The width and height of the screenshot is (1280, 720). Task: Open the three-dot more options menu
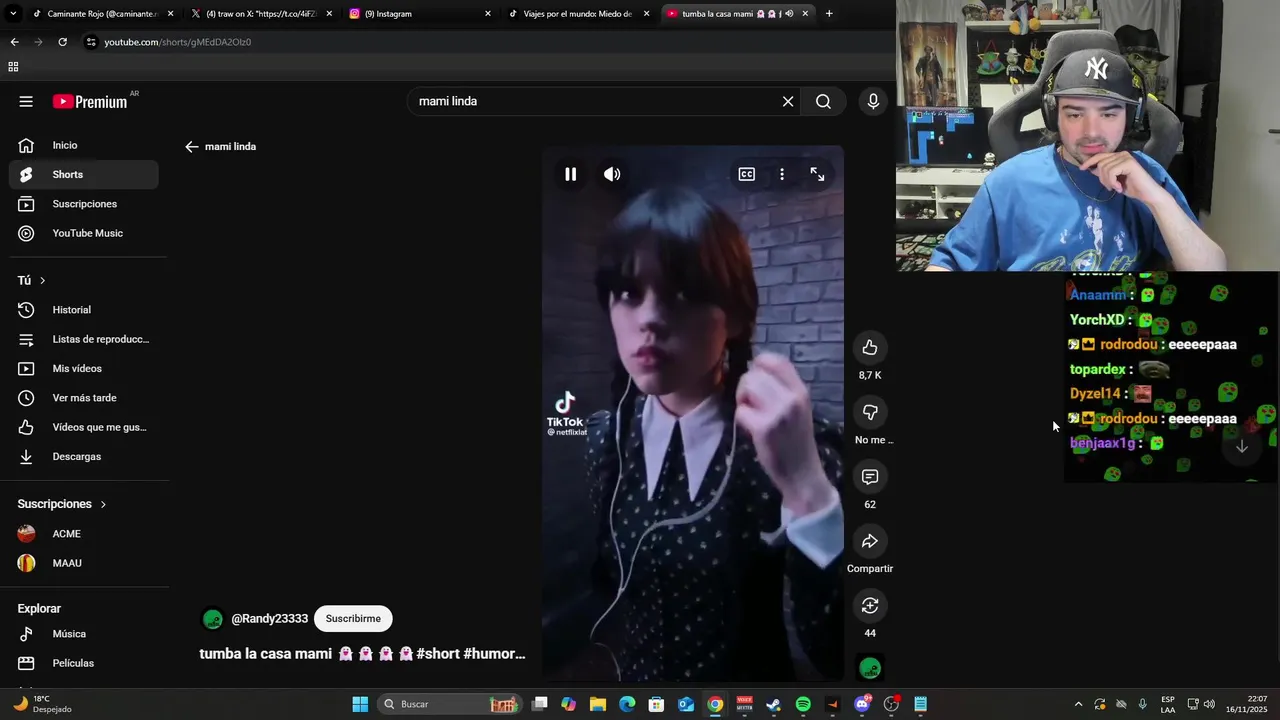pyautogui.click(x=782, y=174)
